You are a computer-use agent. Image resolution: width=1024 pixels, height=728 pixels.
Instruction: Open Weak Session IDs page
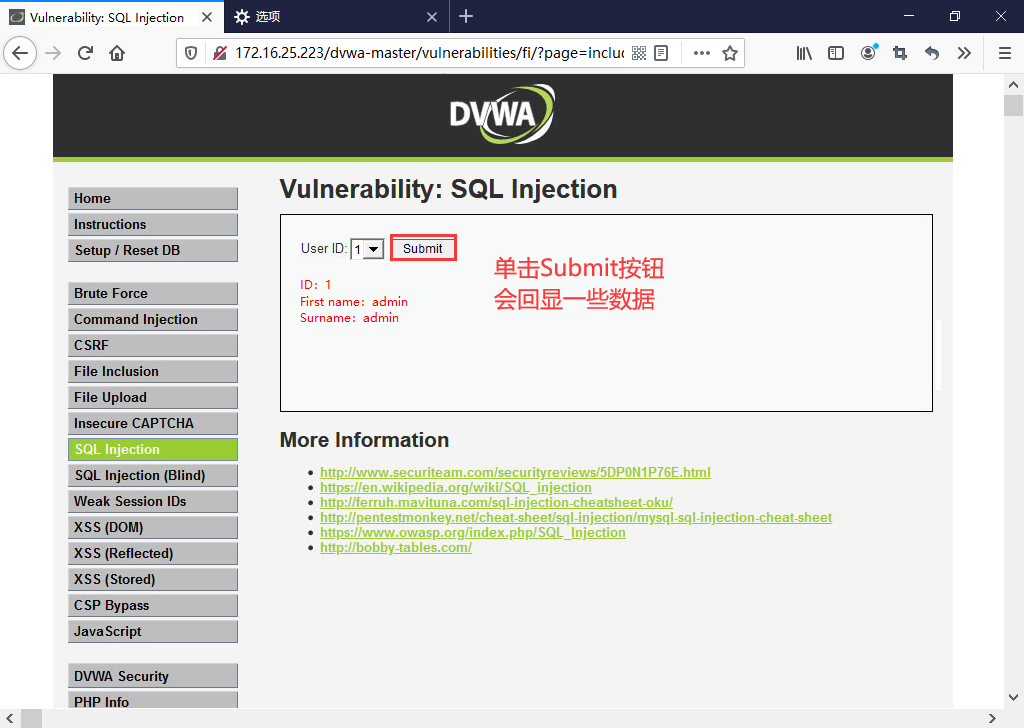[153, 501]
